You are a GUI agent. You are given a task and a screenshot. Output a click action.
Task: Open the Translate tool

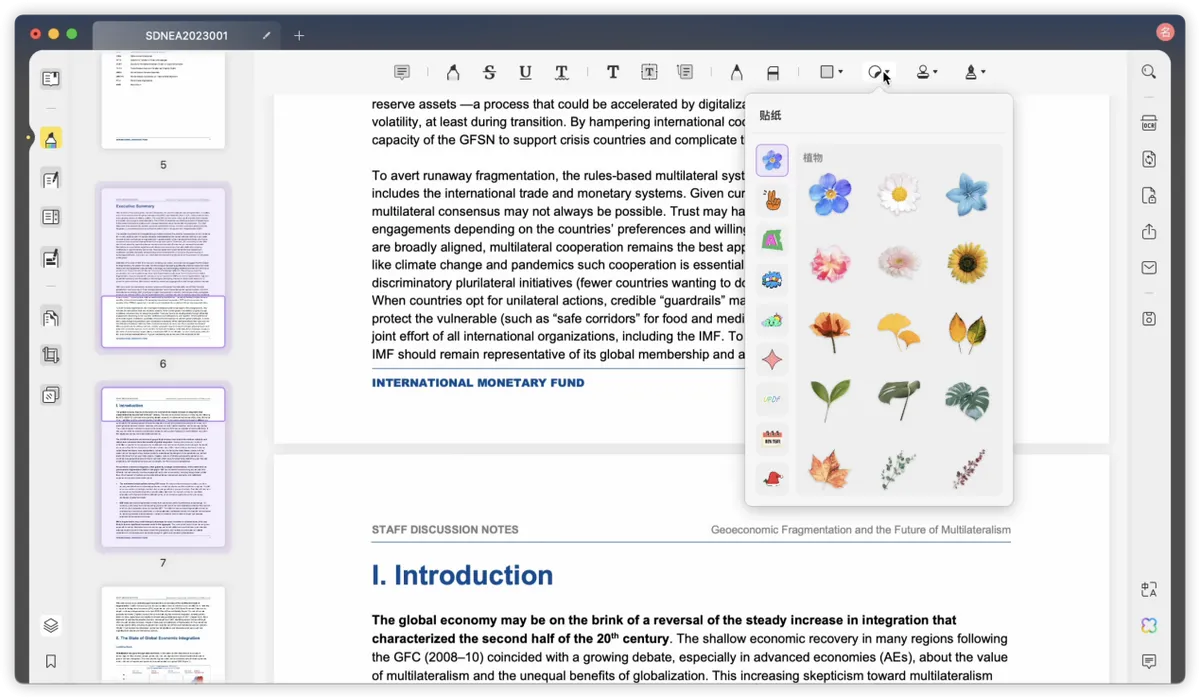[1149, 590]
